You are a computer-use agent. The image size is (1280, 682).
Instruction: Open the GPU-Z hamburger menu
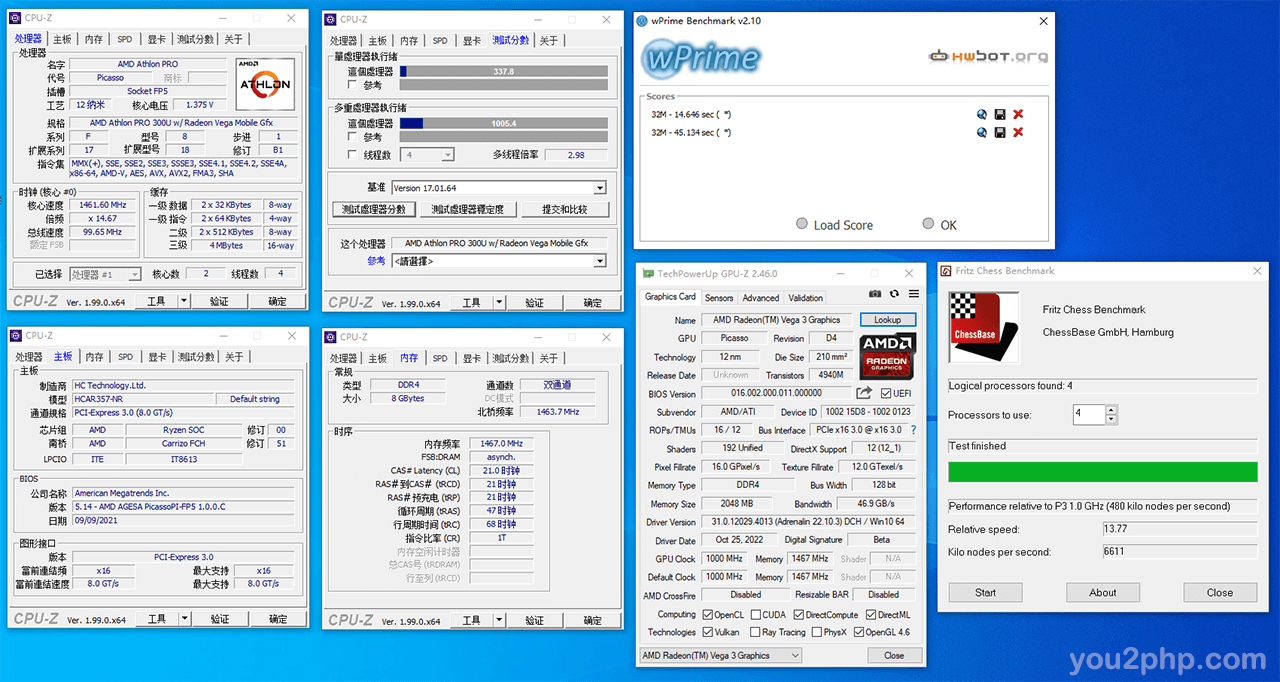tap(914, 294)
